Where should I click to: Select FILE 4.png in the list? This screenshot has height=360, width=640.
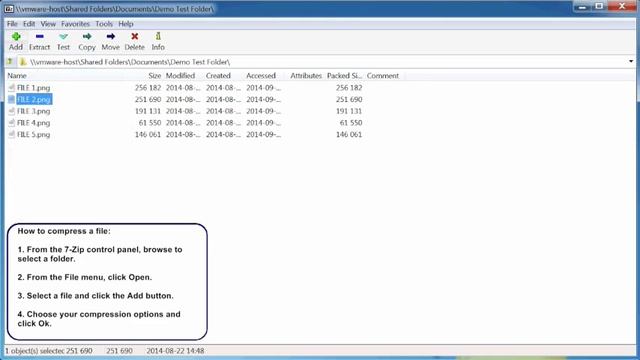click(x=33, y=122)
